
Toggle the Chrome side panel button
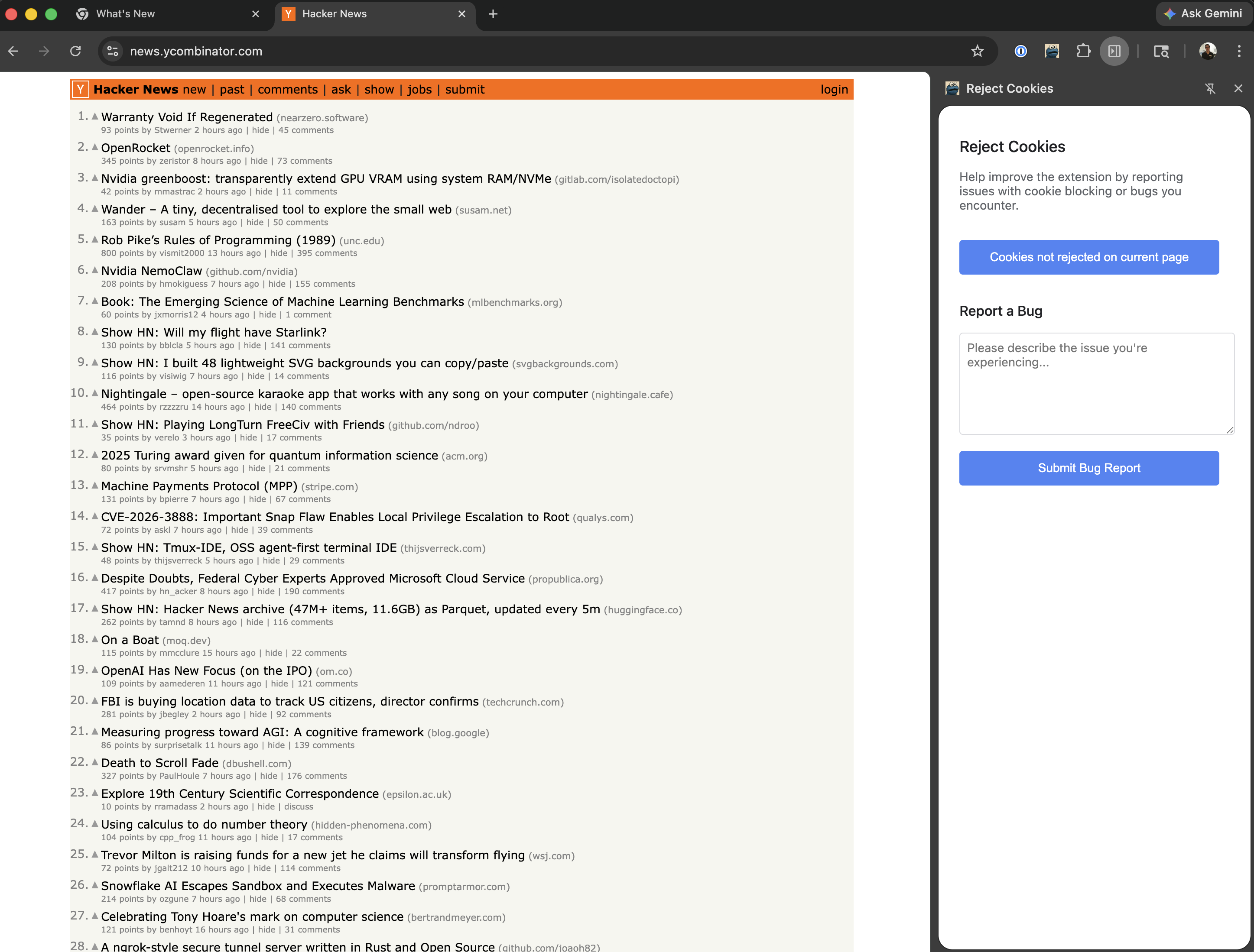(x=1114, y=51)
